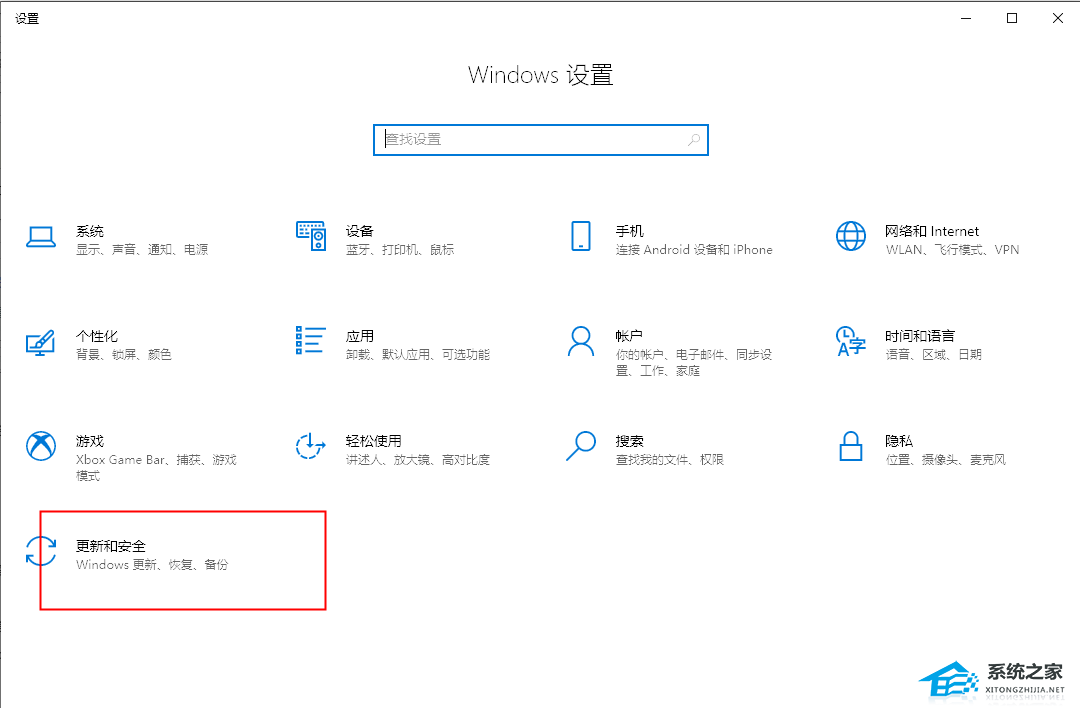
Task: Open the 网络和 Internet settings link
Action: pos(931,231)
